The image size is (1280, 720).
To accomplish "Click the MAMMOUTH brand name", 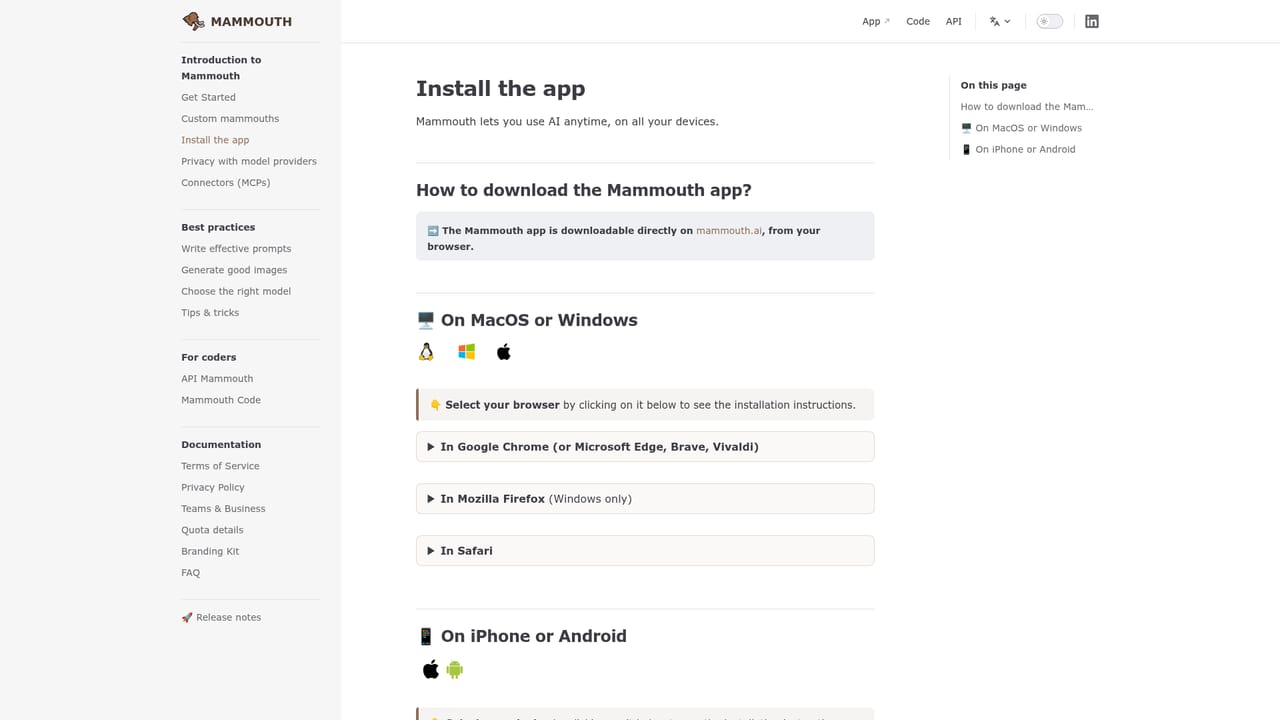I will pos(251,21).
